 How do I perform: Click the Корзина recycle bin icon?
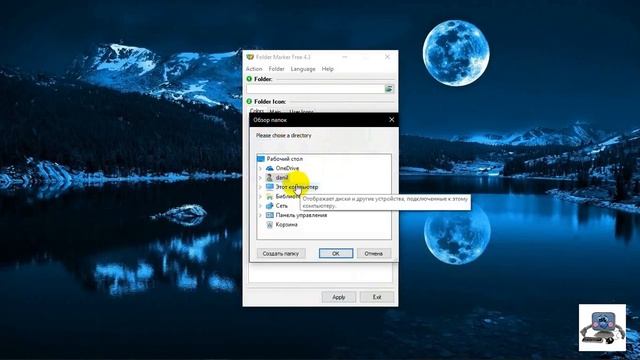tap(269, 224)
